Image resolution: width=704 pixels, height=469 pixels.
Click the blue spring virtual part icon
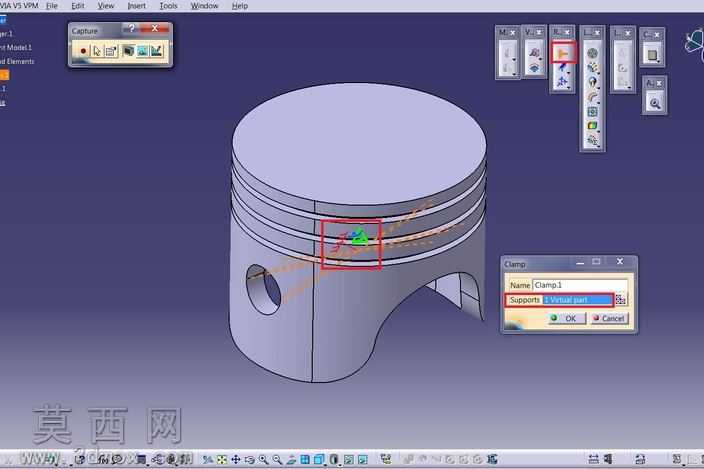point(534,68)
